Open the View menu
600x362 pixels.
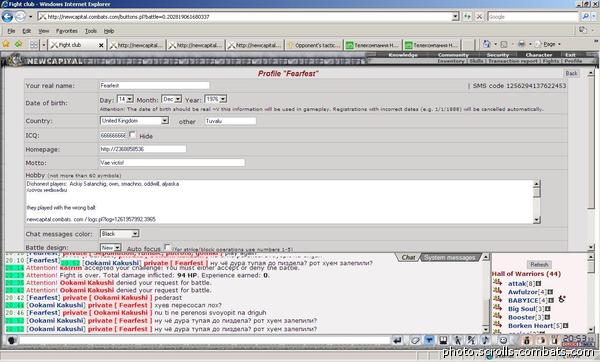[x=44, y=31]
